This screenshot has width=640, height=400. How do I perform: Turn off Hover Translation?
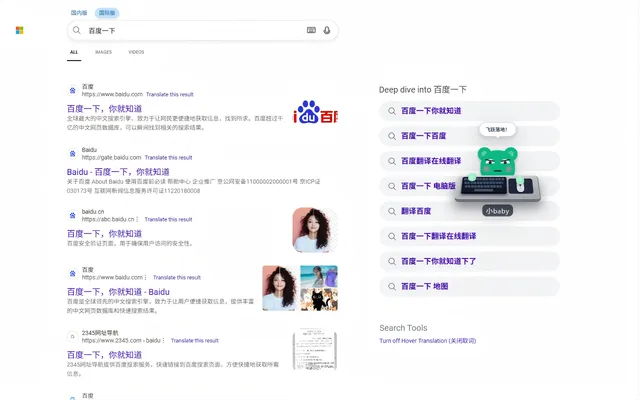427,340
